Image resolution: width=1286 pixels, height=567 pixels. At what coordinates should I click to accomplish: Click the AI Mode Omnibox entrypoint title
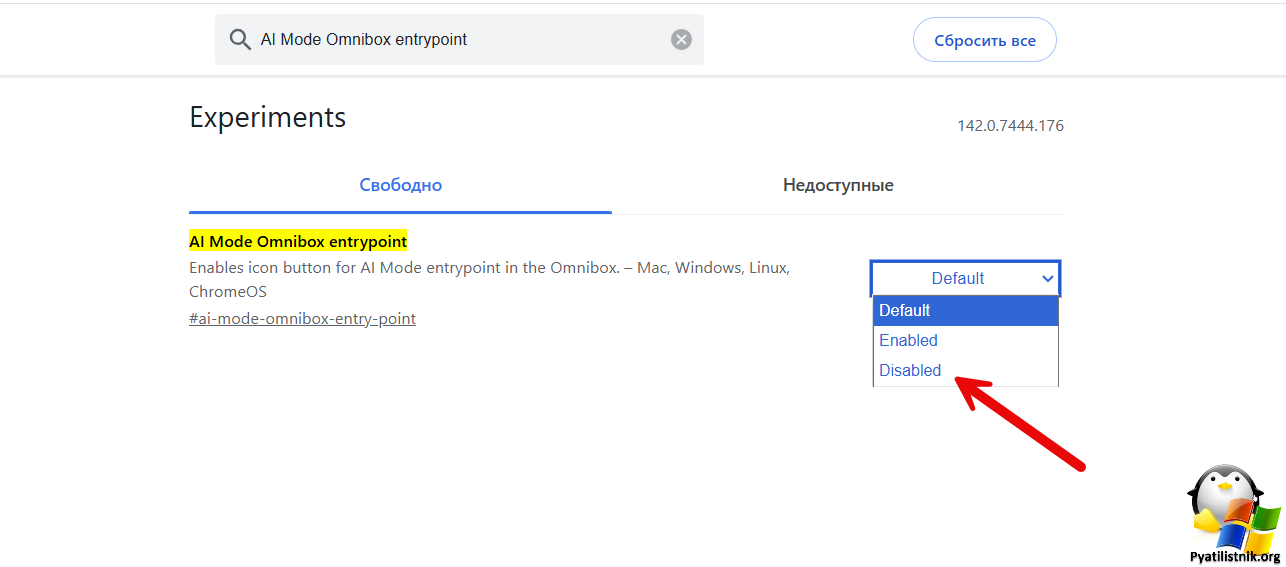tap(298, 241)
